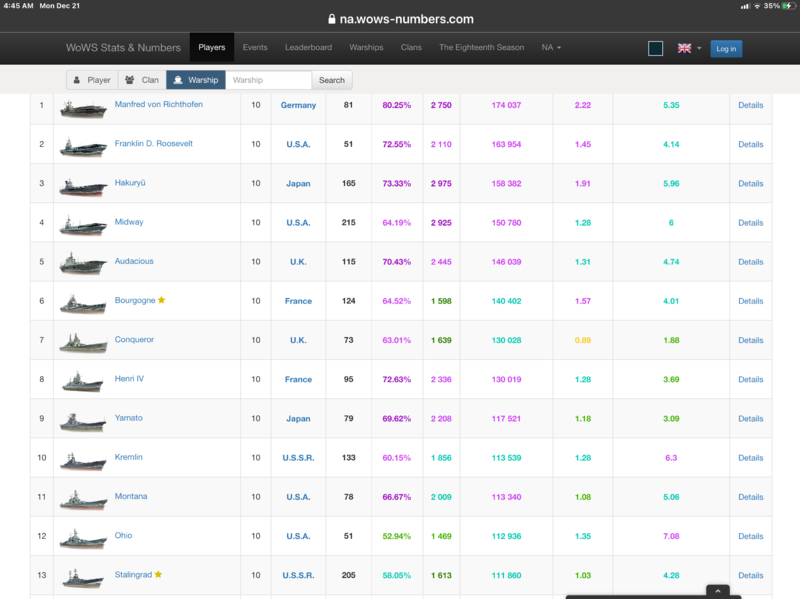Viewport: 800px width, 599px height.
Task: Open Details link for Franklin D. Roosevelt
Action: click(x=750, y=144)
